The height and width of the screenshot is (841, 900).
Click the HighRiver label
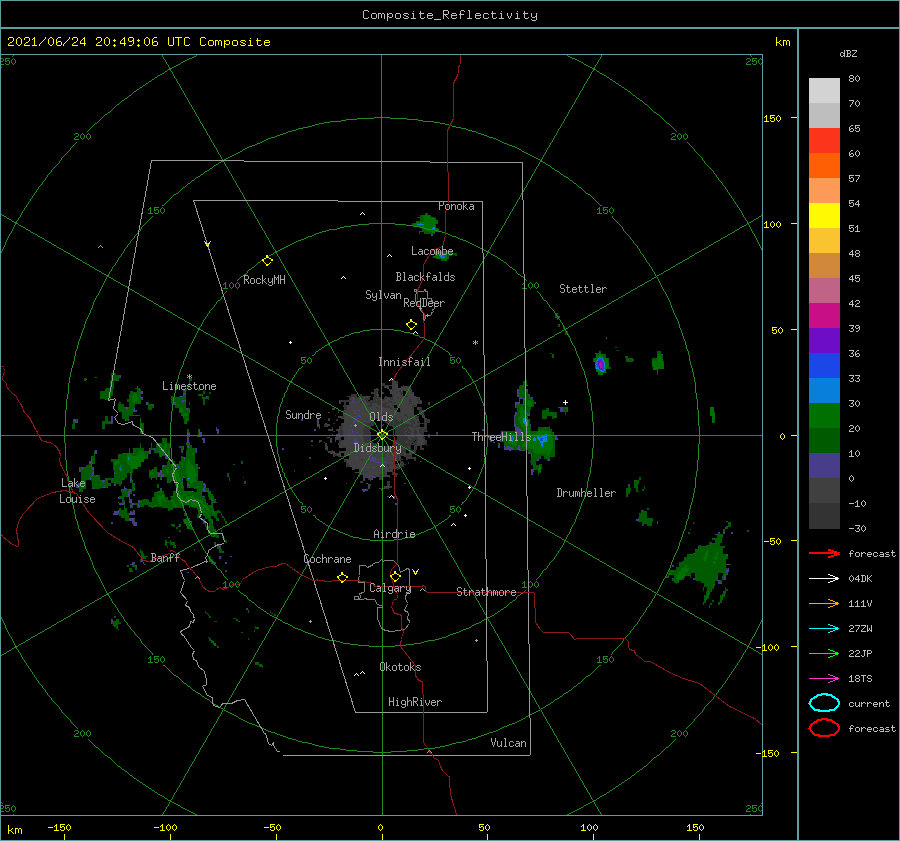pyautogui.click(x=415, y=702)
